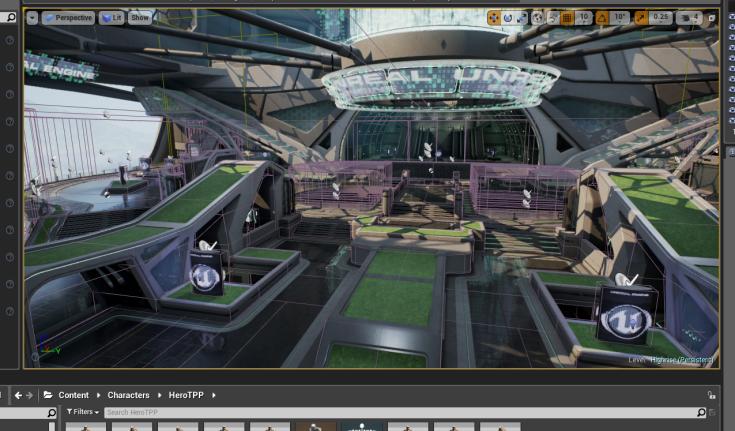735x431 pixels.
Task: Click the navigate back arrow in Content Browser
Action: tap(18, 395)
